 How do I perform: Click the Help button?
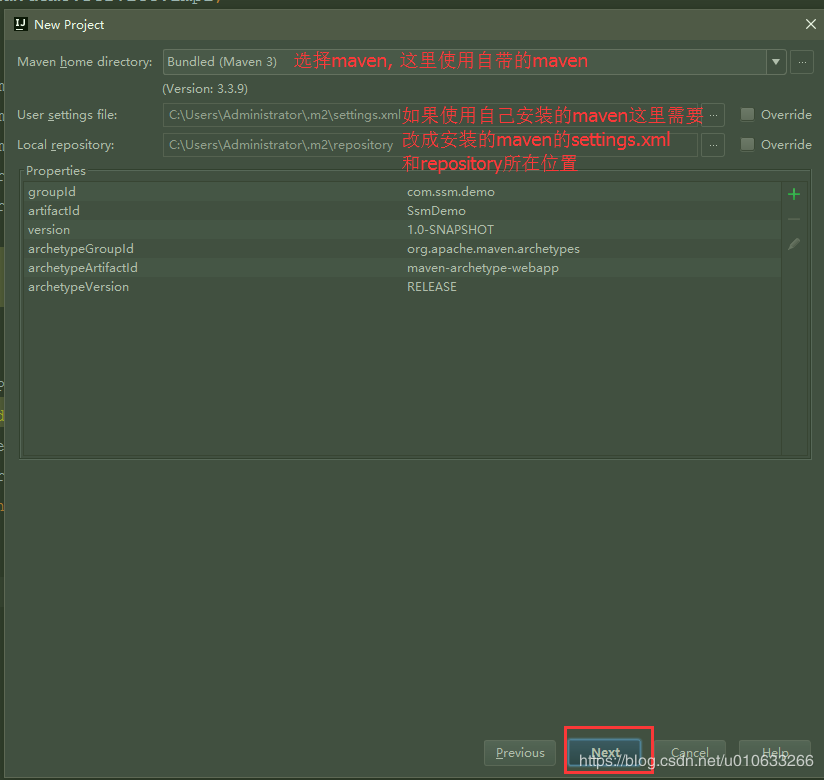(775, 753)
